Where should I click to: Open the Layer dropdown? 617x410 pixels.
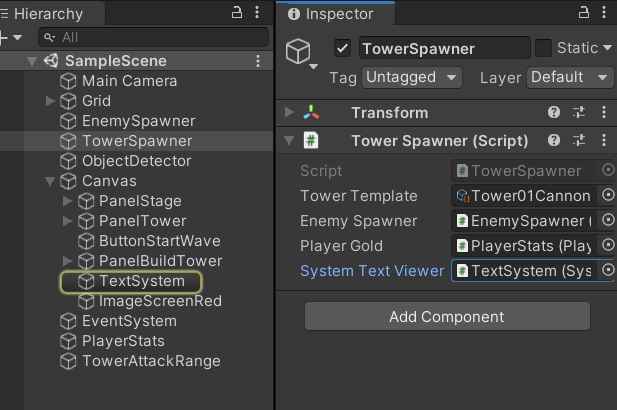click(x=570, y=77)
